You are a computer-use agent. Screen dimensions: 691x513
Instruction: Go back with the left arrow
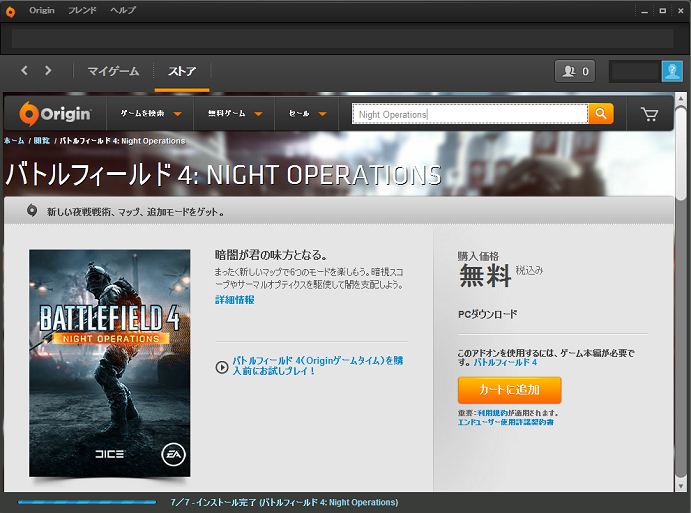click(26, 71)
